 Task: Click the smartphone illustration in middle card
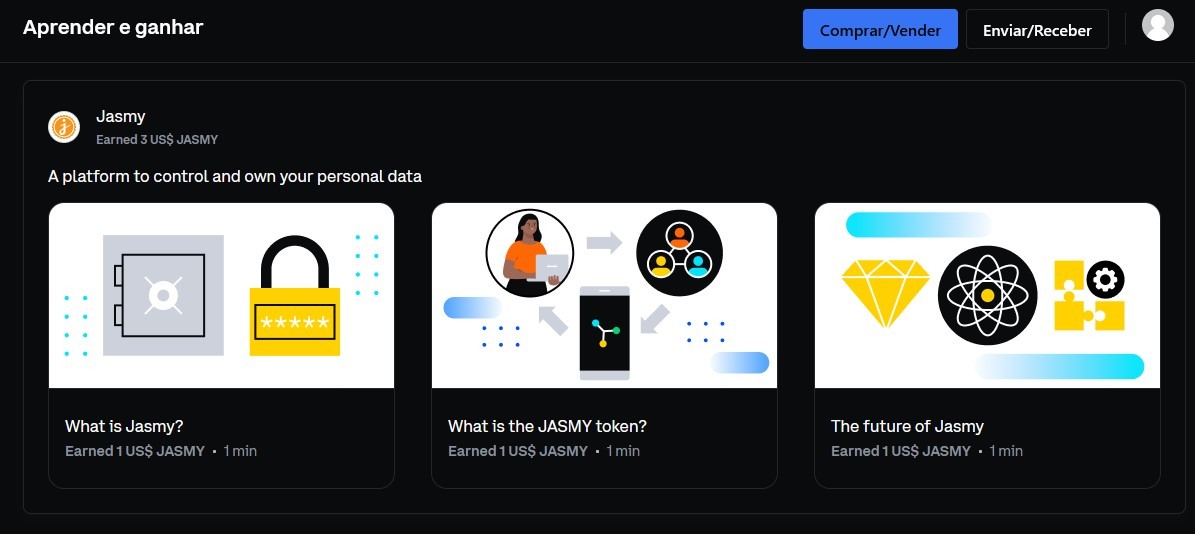604,333
